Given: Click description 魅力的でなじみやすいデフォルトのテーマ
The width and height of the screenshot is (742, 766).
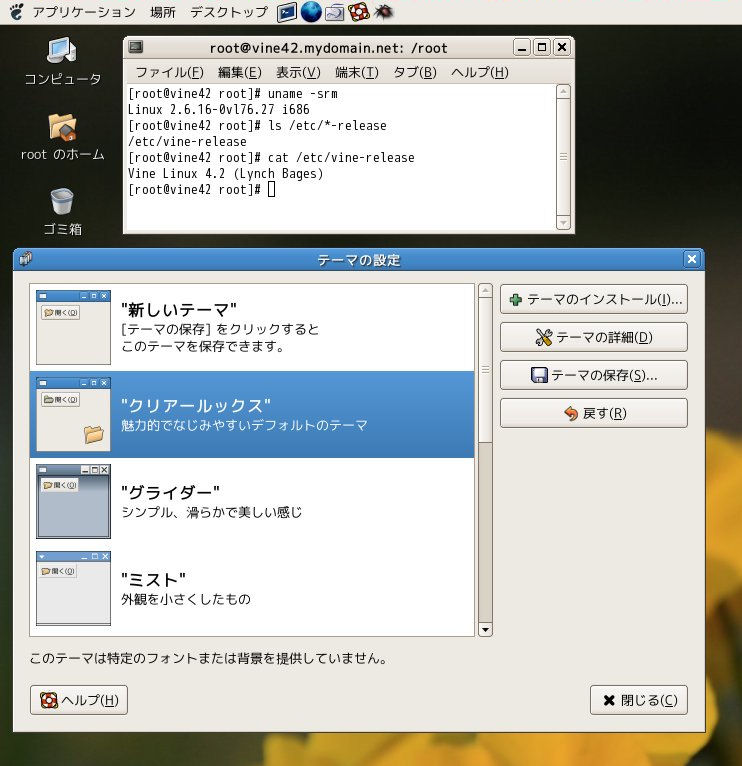Looking at the screenshot, I should coord(244,425).
